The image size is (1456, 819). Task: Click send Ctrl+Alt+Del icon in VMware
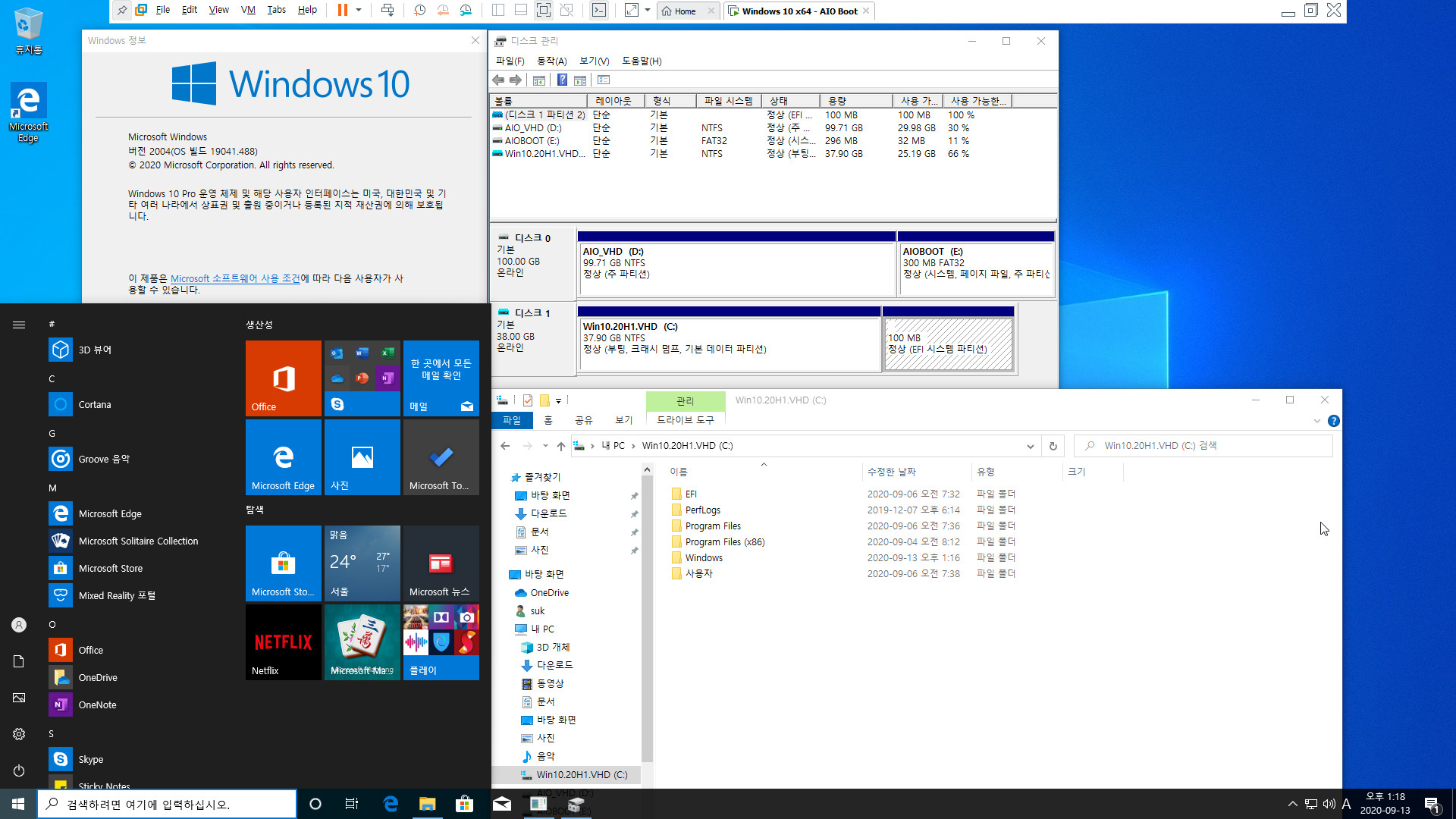point(388,10)
